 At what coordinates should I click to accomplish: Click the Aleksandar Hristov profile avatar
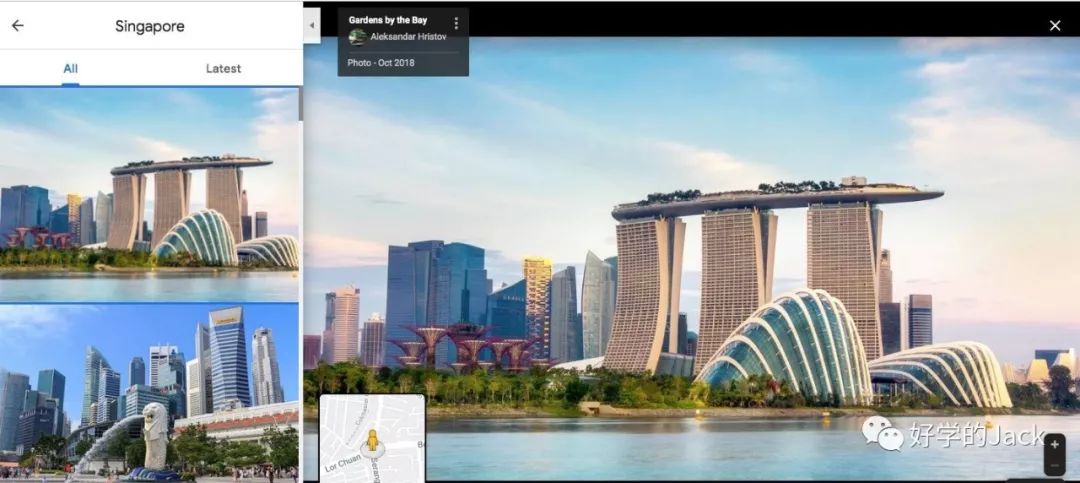[x=357, y=37]
